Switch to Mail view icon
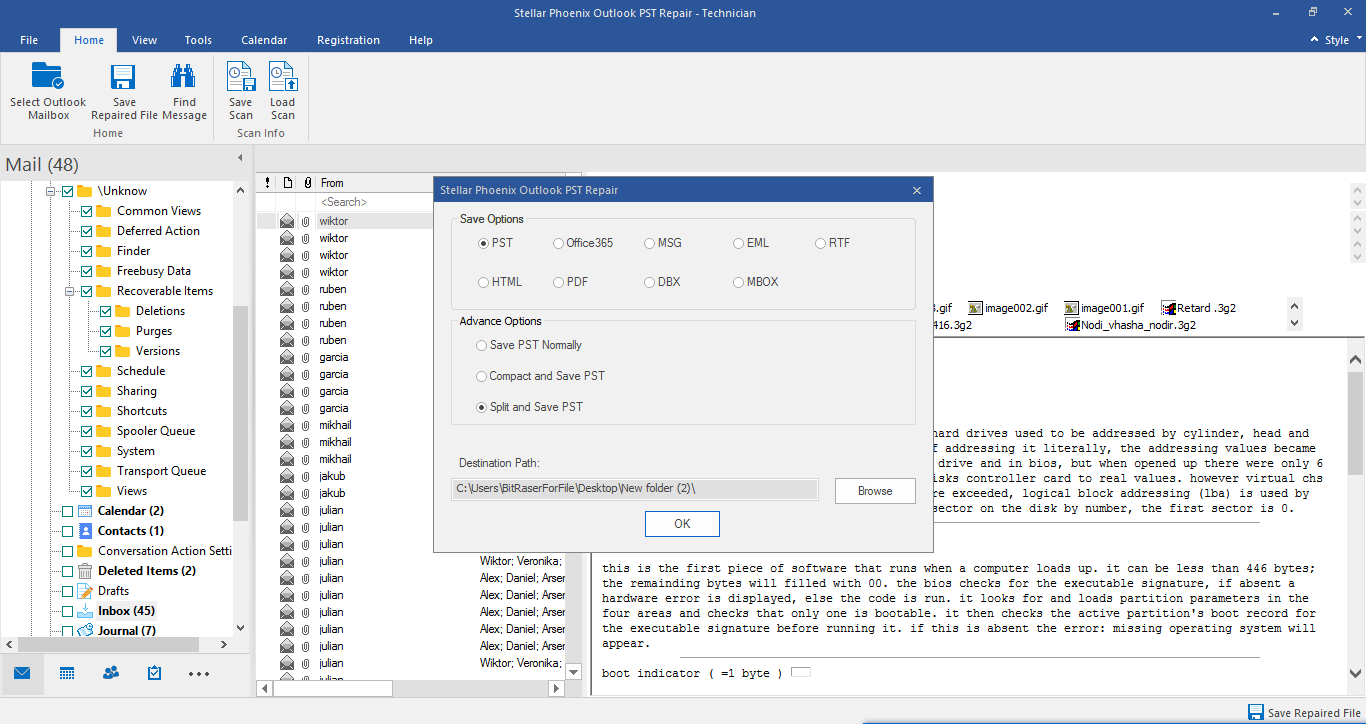This screenshot has width=1366, height=724. click(x=22, y=673)
